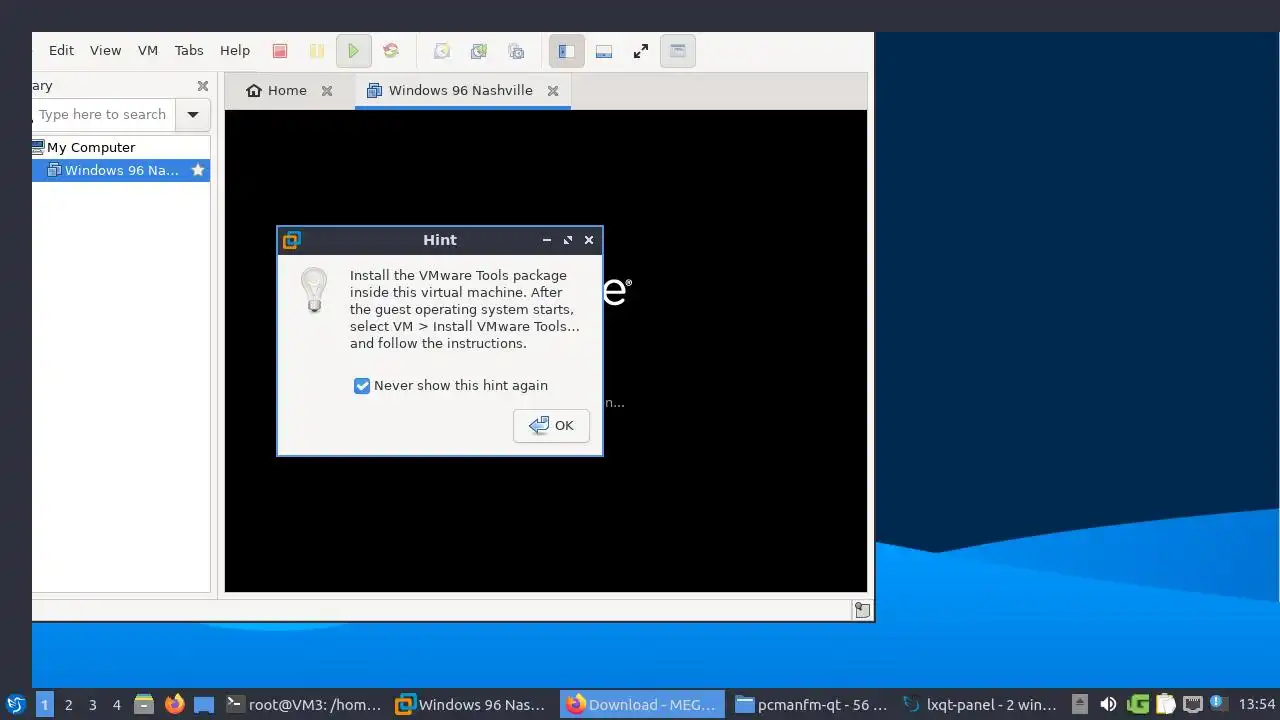Maximize the Hint dialog

pos(568,240)
